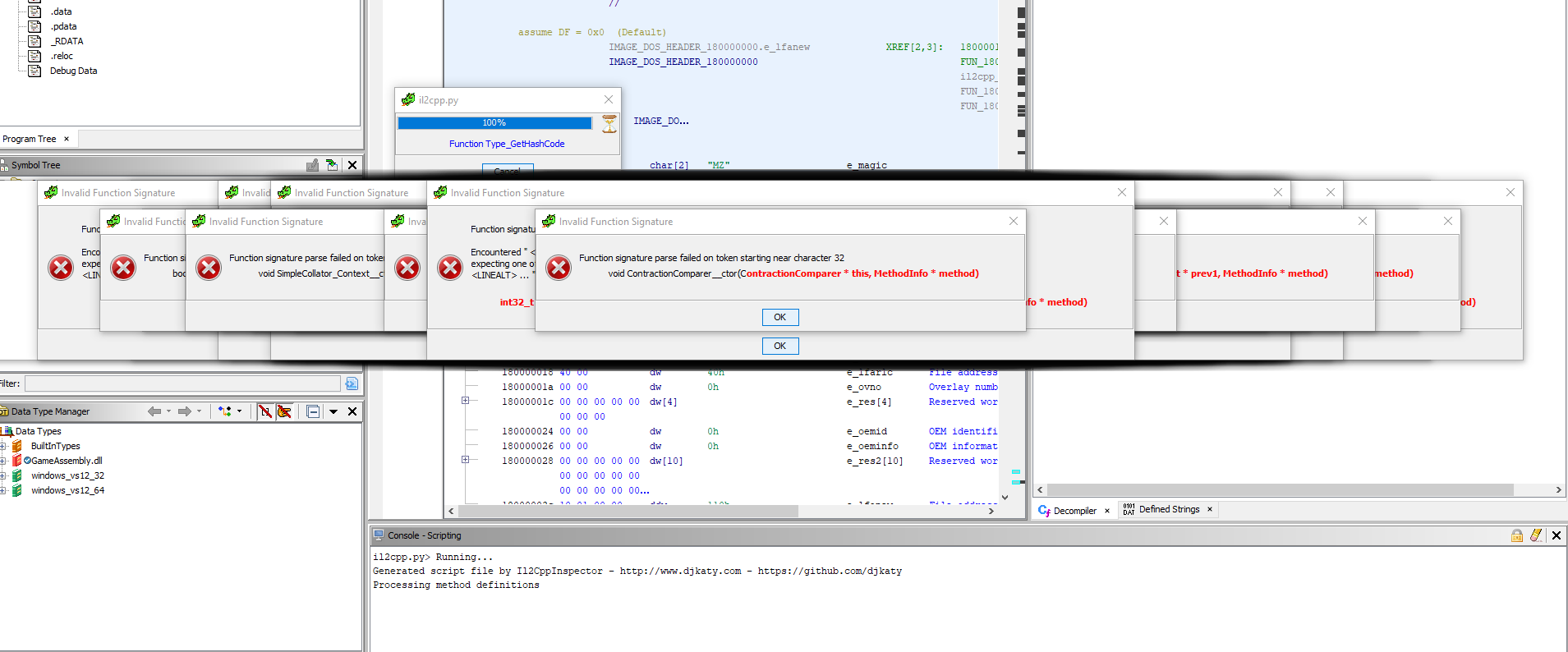
Task: Open the Defined Strings tab
Action: click(1169, 509)
